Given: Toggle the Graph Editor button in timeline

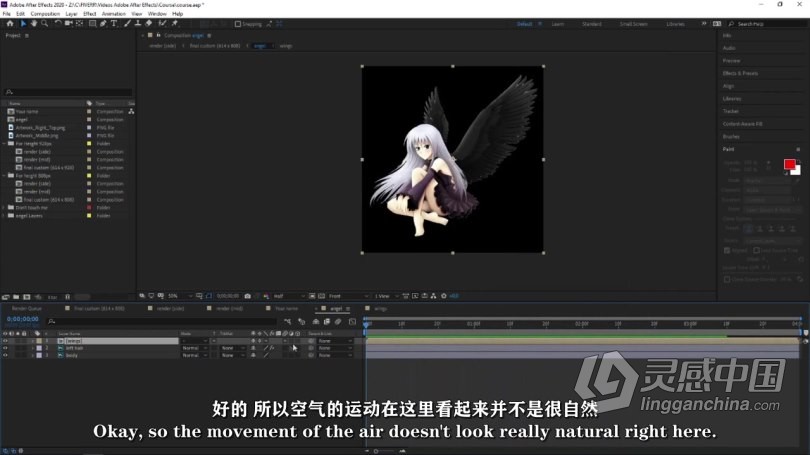Looking at the screenshot, I should click(x=352, y=321).
